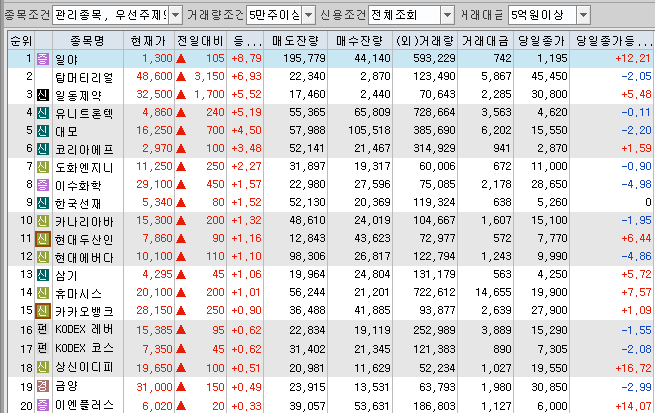Select stock name 이엔플러스
The height and width of the screenshot is (413, 655).
[84, 405]
